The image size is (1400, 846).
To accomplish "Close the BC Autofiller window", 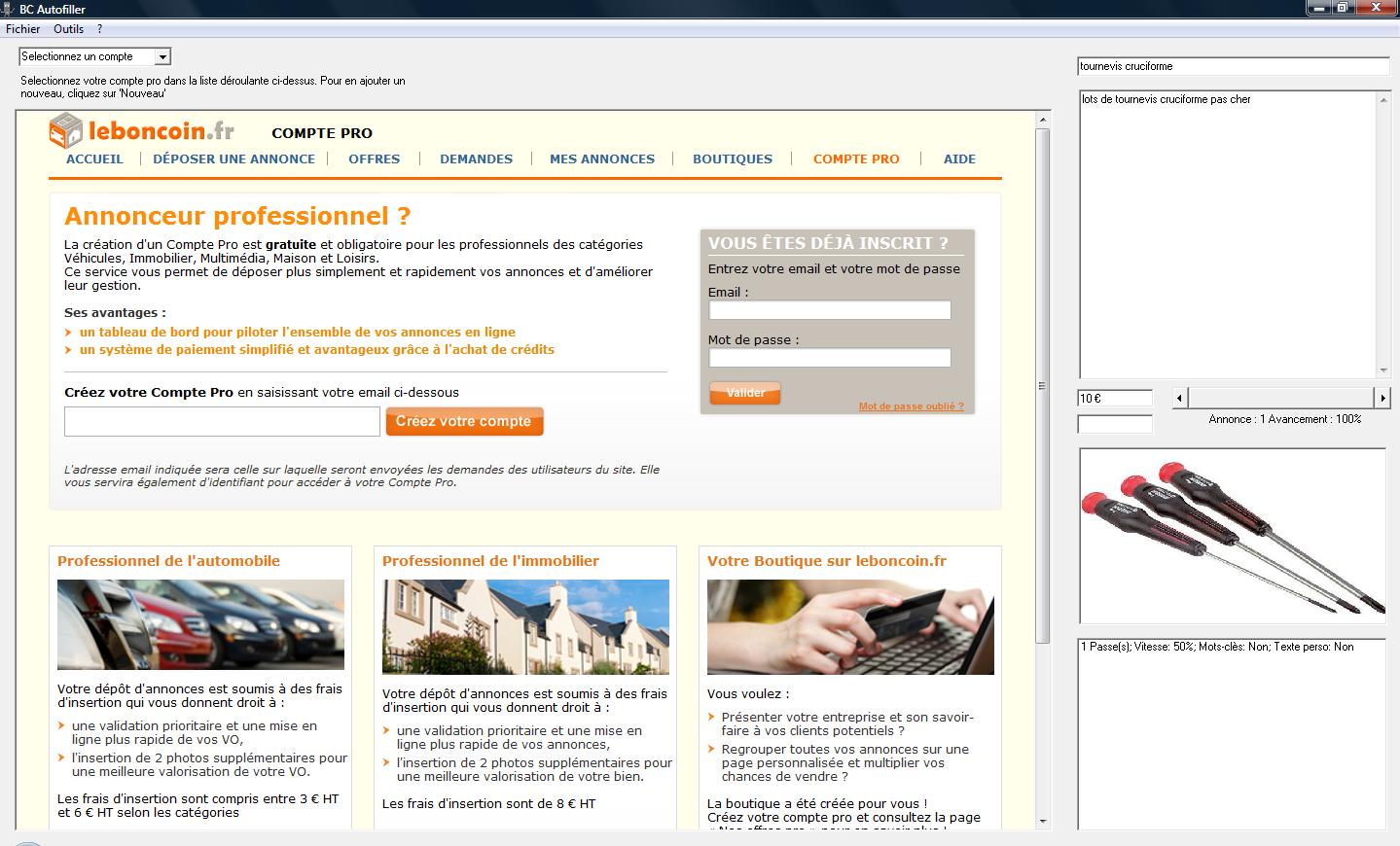I will coord(1377,8).
